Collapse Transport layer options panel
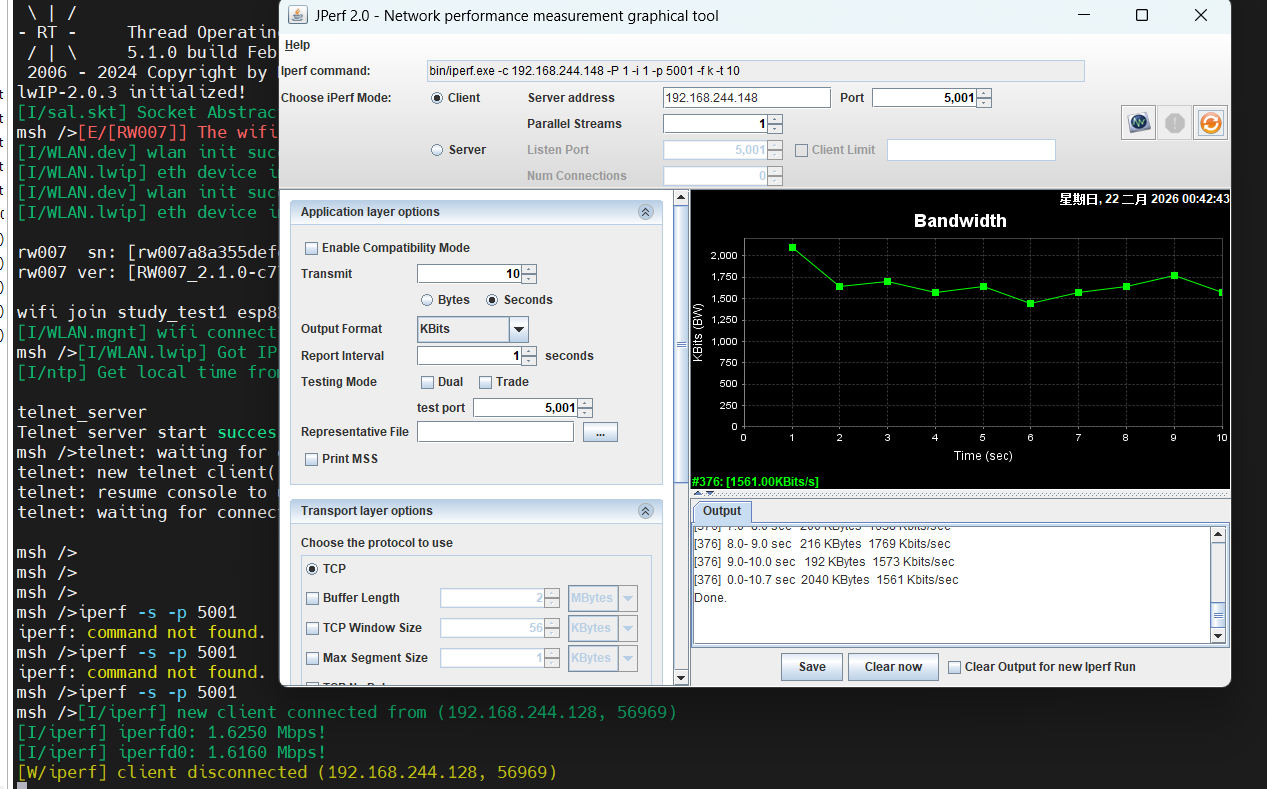Image resolution: width=1267 pixels, height=789 pixels. click(x=645, y=511)
